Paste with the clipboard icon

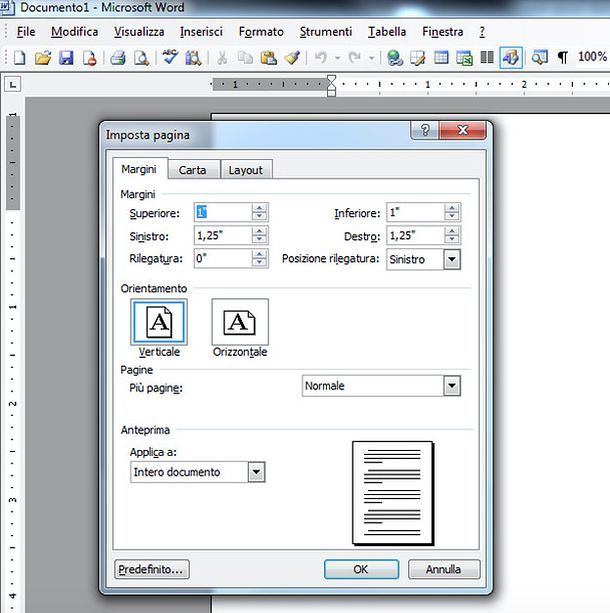coord(269,58)
